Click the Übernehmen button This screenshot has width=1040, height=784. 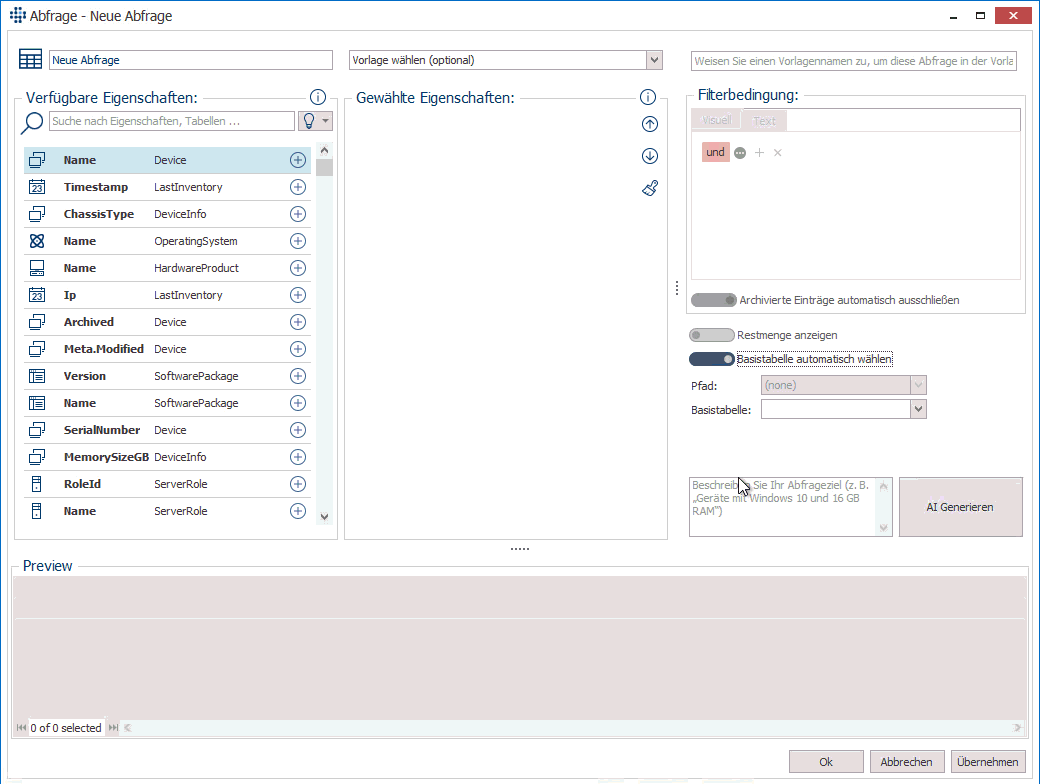[987, 762]
